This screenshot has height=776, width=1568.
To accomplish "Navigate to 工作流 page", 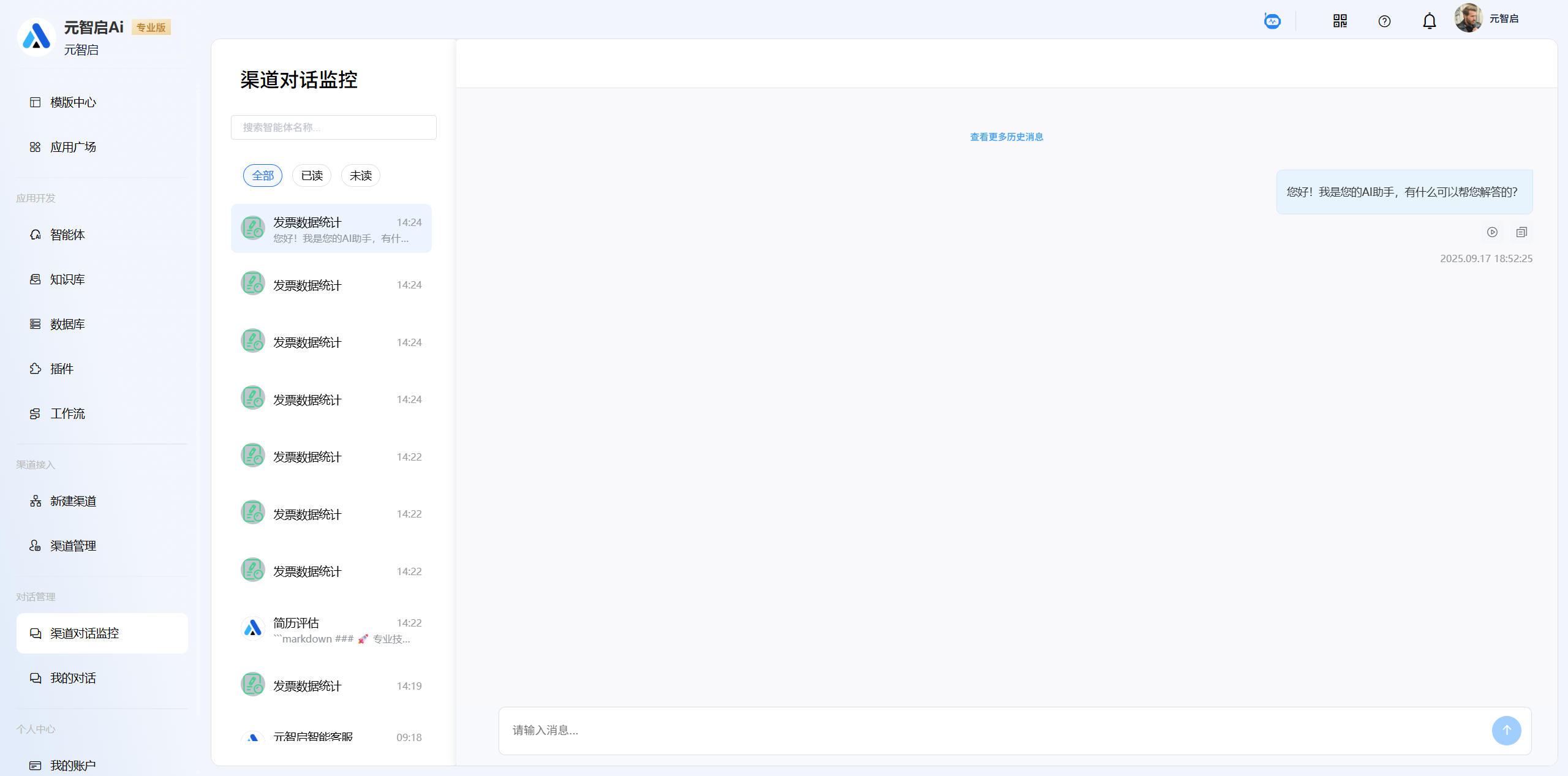I will point(67,413).
